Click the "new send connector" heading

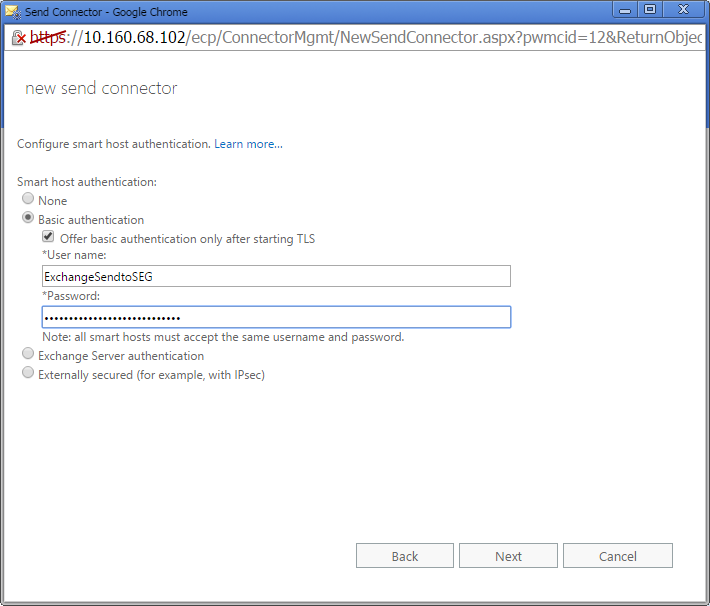(x=101, y=88)
